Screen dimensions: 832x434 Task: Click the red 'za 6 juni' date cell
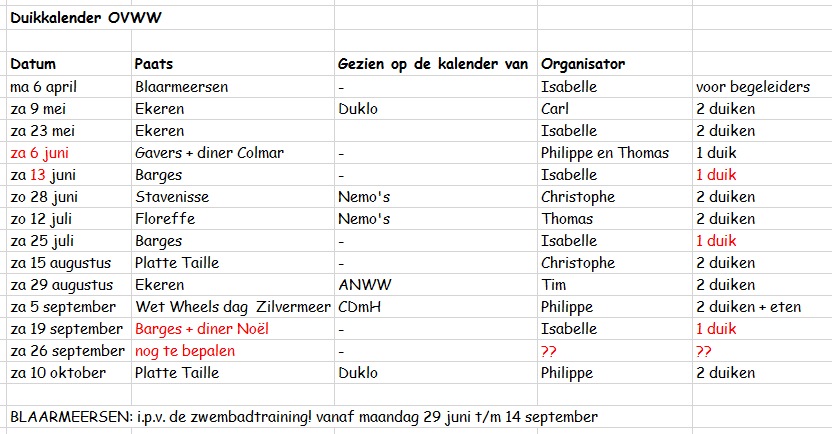pos(69,153)
